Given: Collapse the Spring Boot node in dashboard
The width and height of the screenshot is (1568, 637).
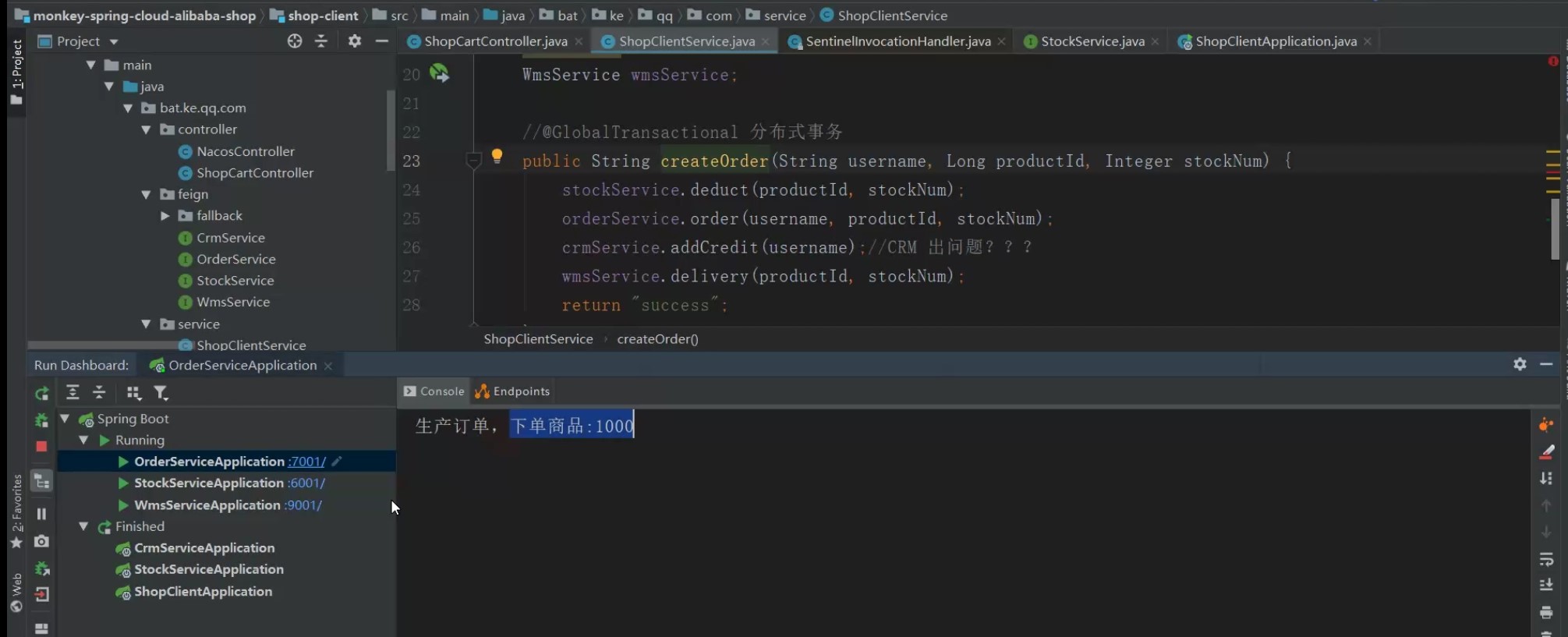Looking at the screenshot, I should (65, 419).
